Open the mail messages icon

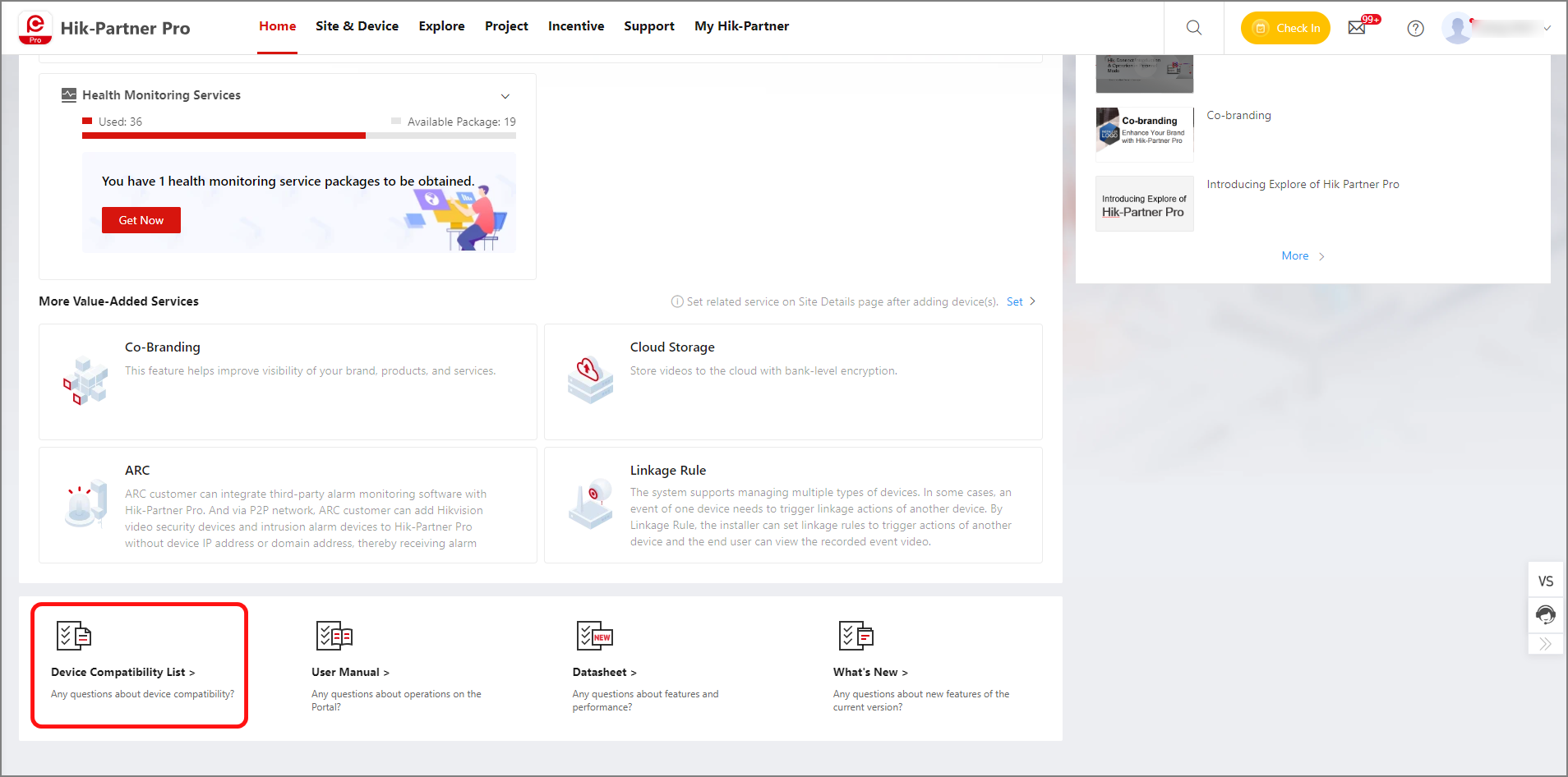pos(1357,28)
